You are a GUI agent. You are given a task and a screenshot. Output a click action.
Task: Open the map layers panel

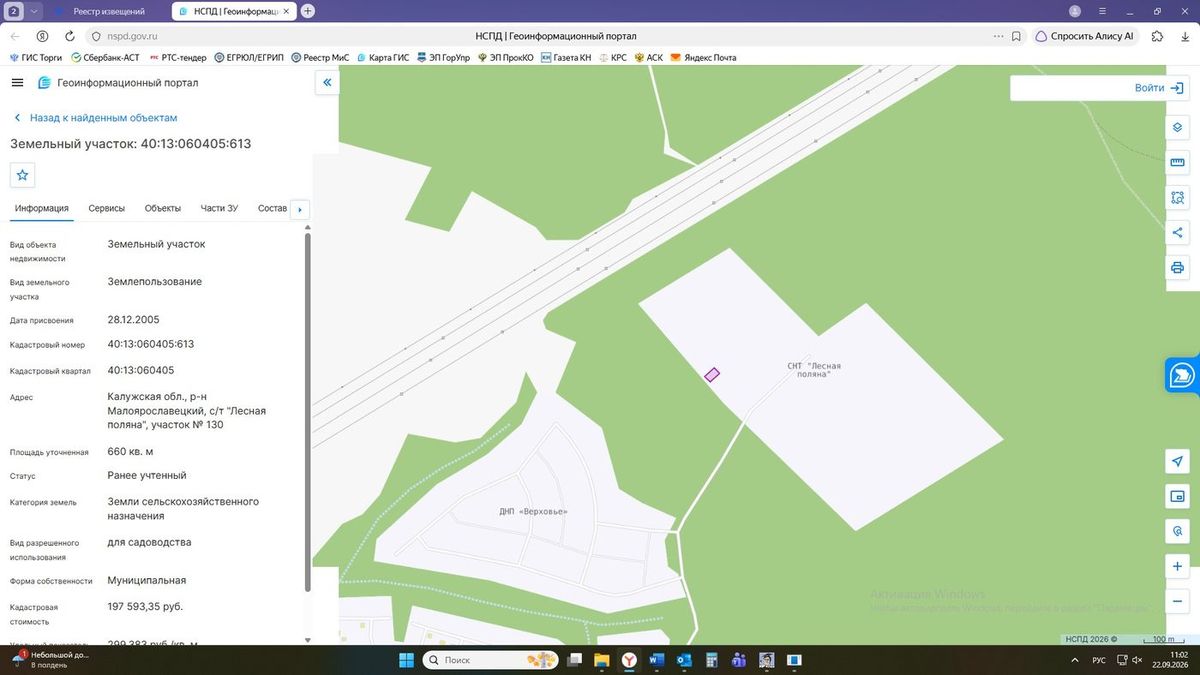1177,128
